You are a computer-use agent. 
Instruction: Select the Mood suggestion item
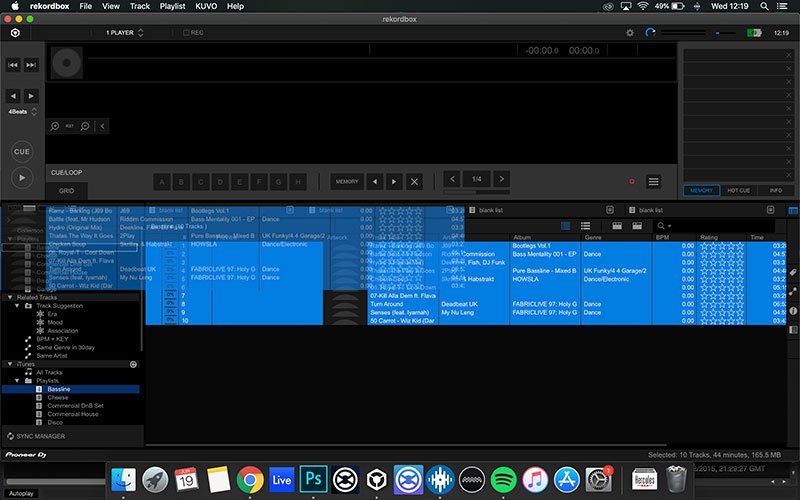coord(55,322)
